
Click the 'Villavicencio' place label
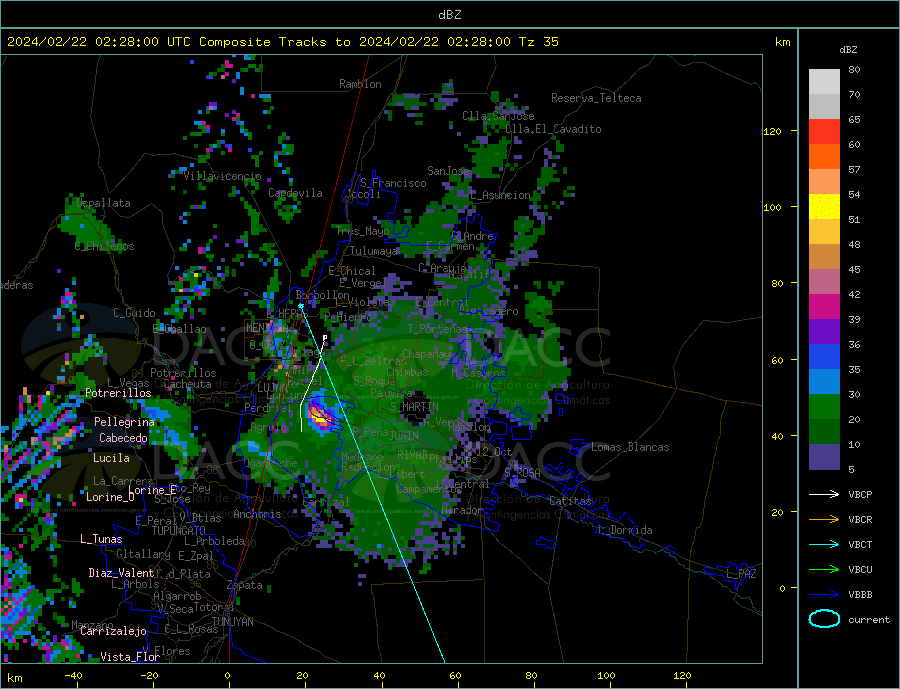(222, 176)
